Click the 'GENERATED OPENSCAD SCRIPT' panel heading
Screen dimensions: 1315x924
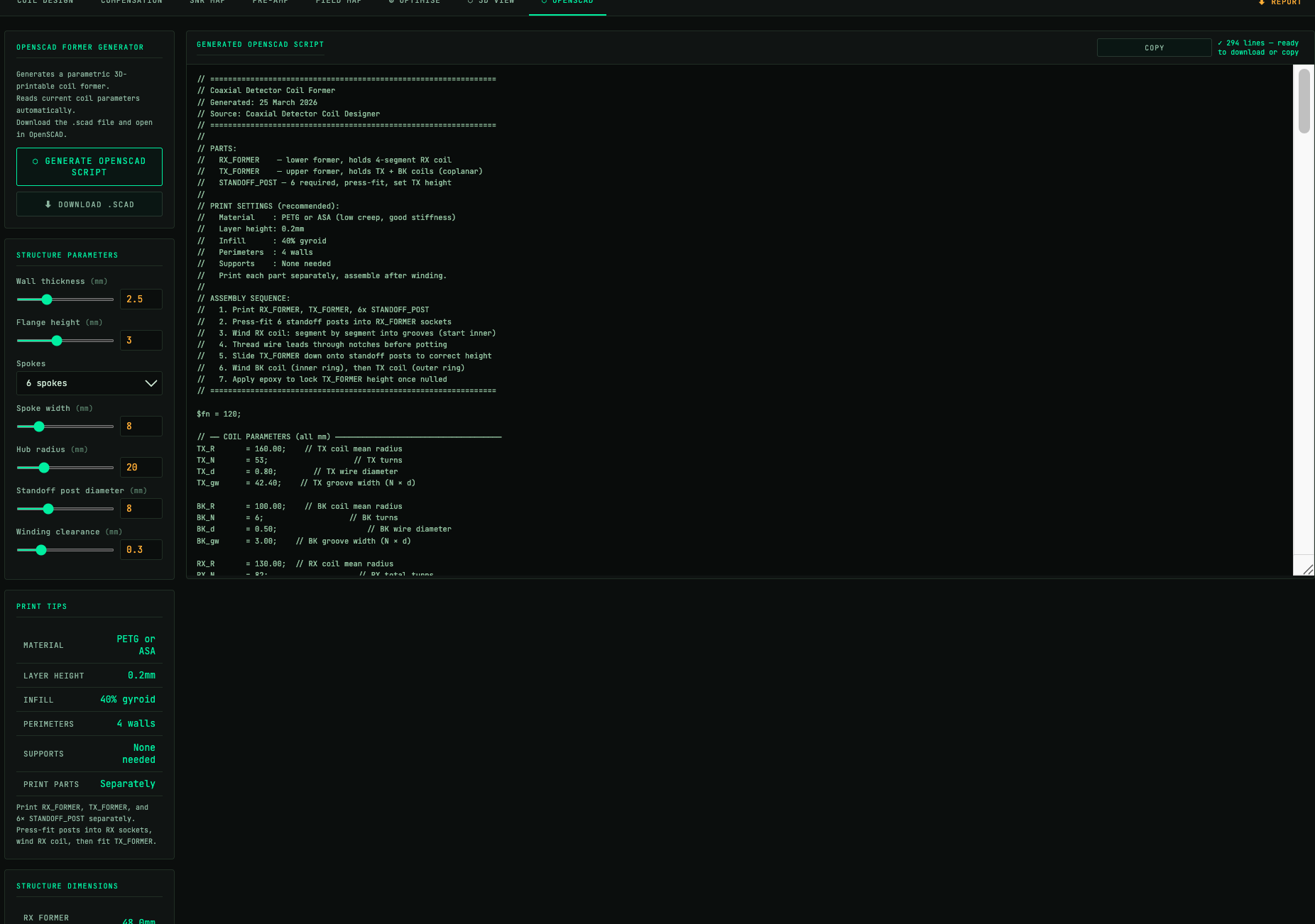point(260,45)
